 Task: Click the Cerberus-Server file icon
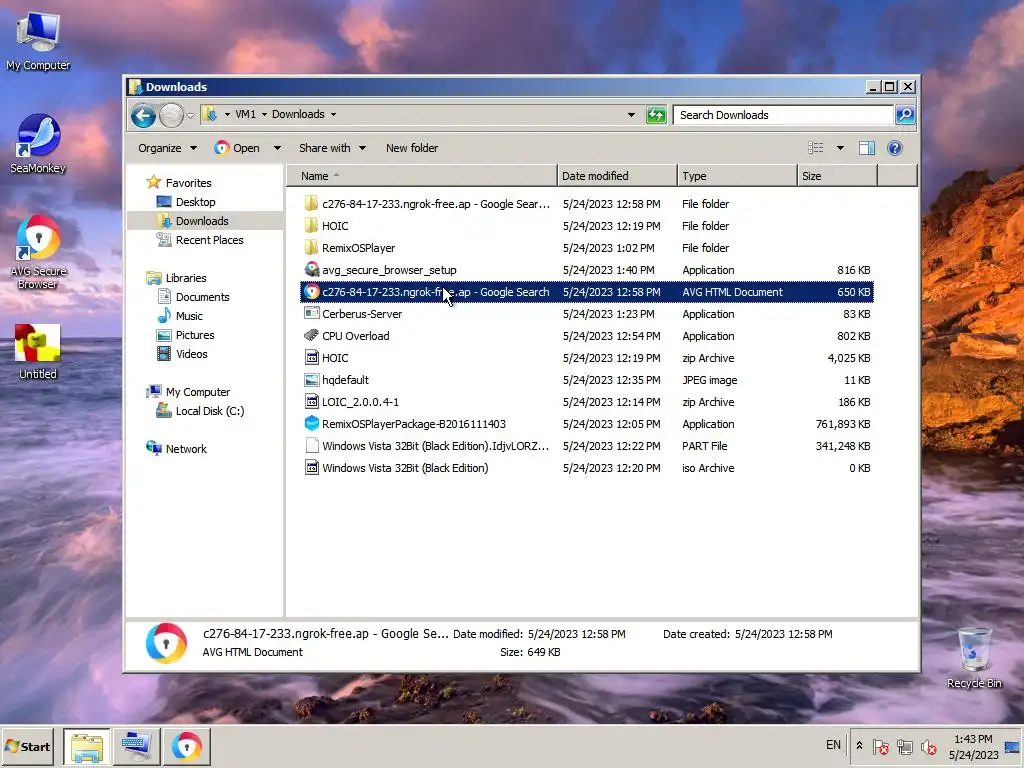point(312,313)
